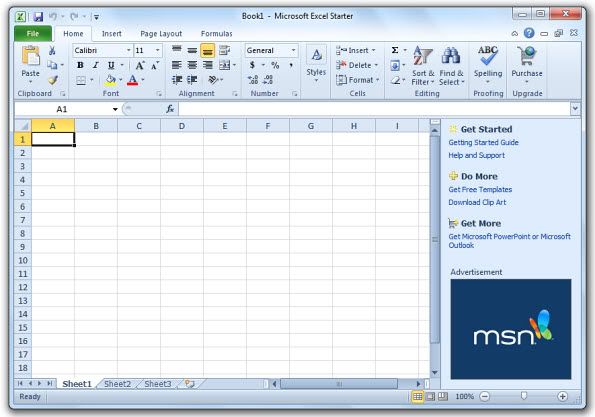Open the Getting Started Guide link
Screen dimensions: 595x417
tap(483, 143)
